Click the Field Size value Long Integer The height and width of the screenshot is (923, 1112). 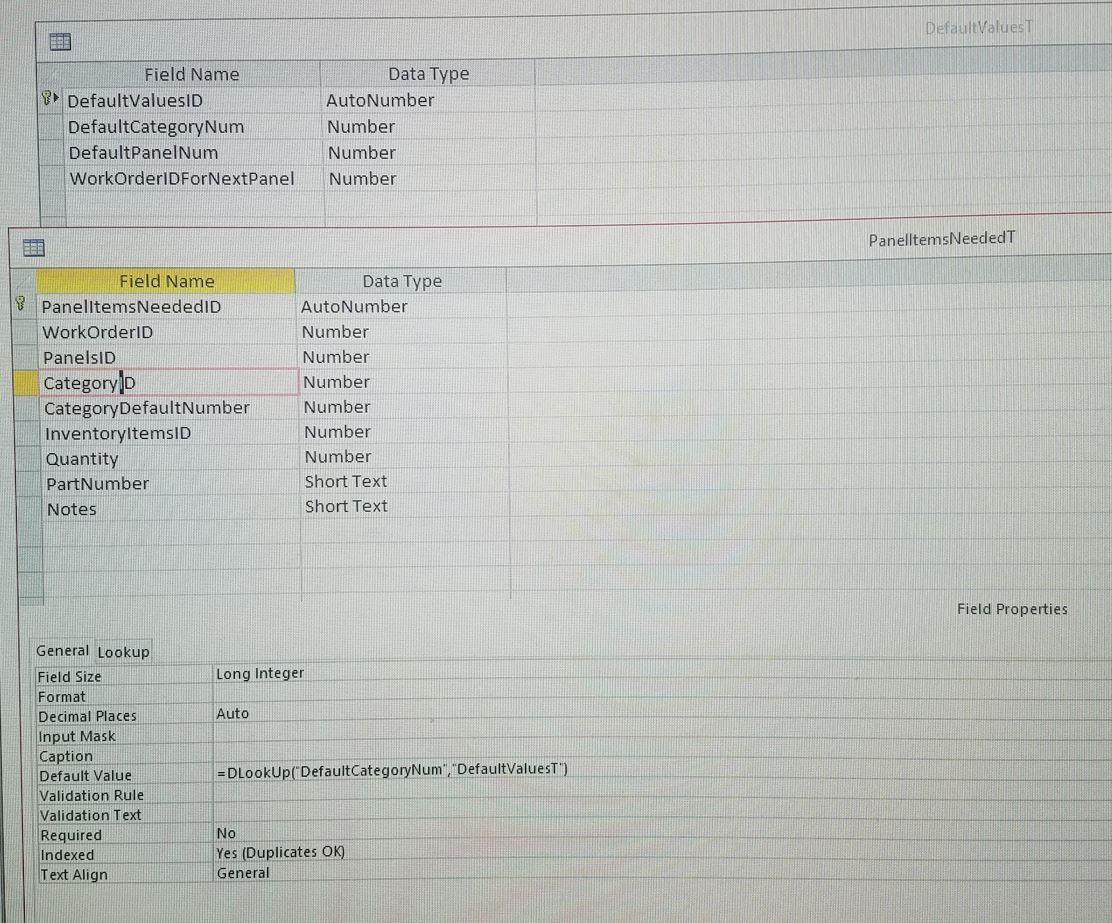(x=260, y=673)
